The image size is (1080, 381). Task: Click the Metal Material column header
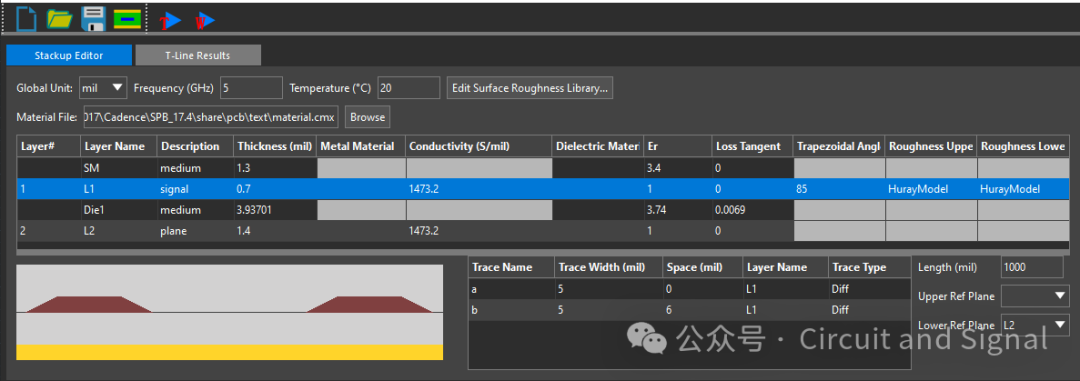[x=360, y=146]
